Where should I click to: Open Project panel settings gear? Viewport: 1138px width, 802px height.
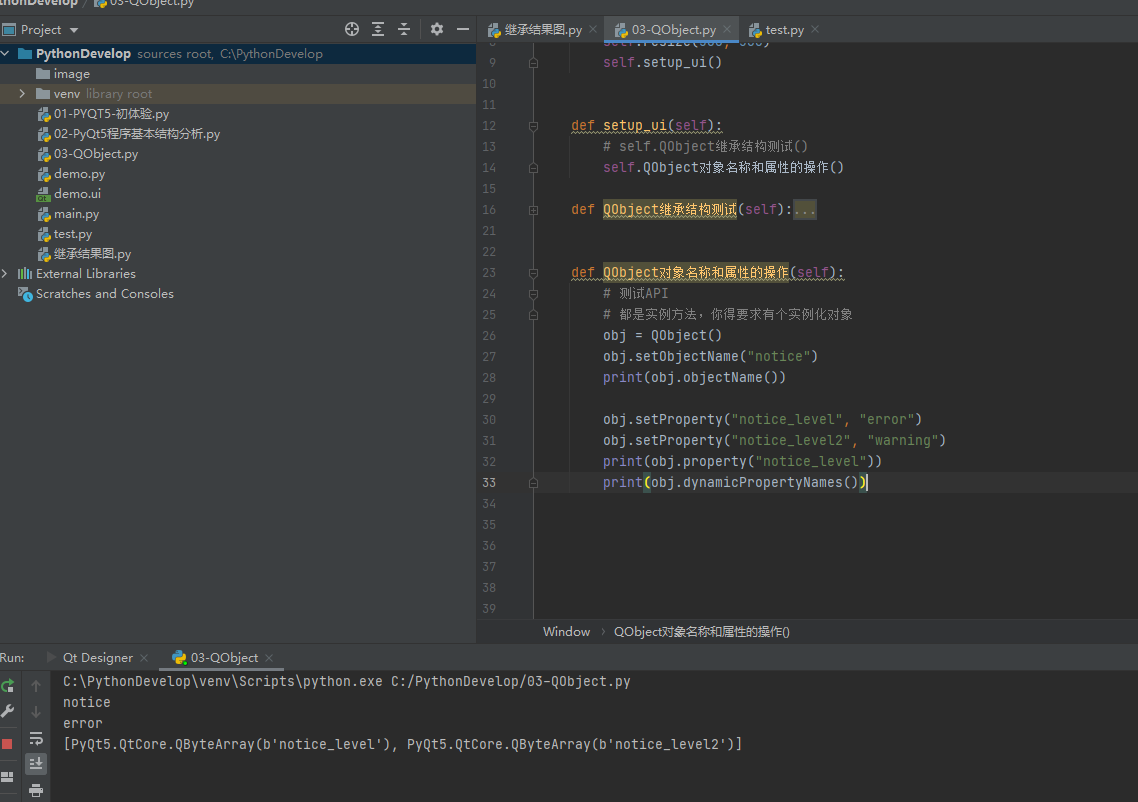point(437,30)
